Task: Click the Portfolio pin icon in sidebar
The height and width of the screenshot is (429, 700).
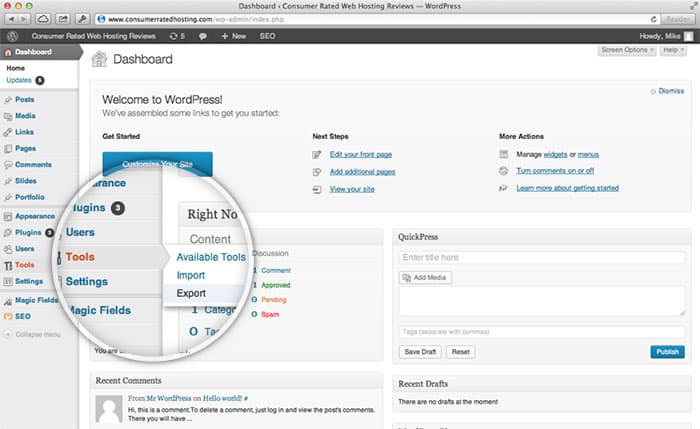Action: (8, 197)
